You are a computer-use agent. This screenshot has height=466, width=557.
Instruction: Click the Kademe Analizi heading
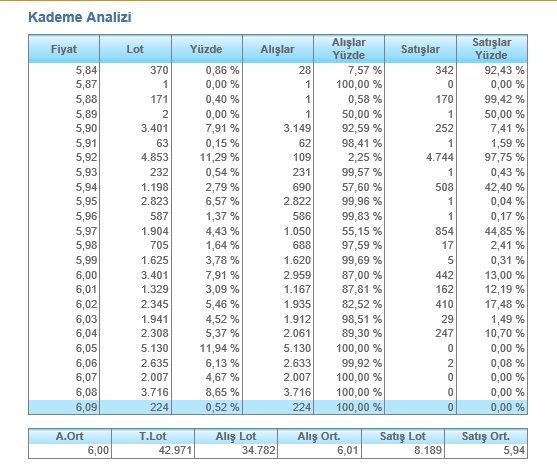(80, 17)
